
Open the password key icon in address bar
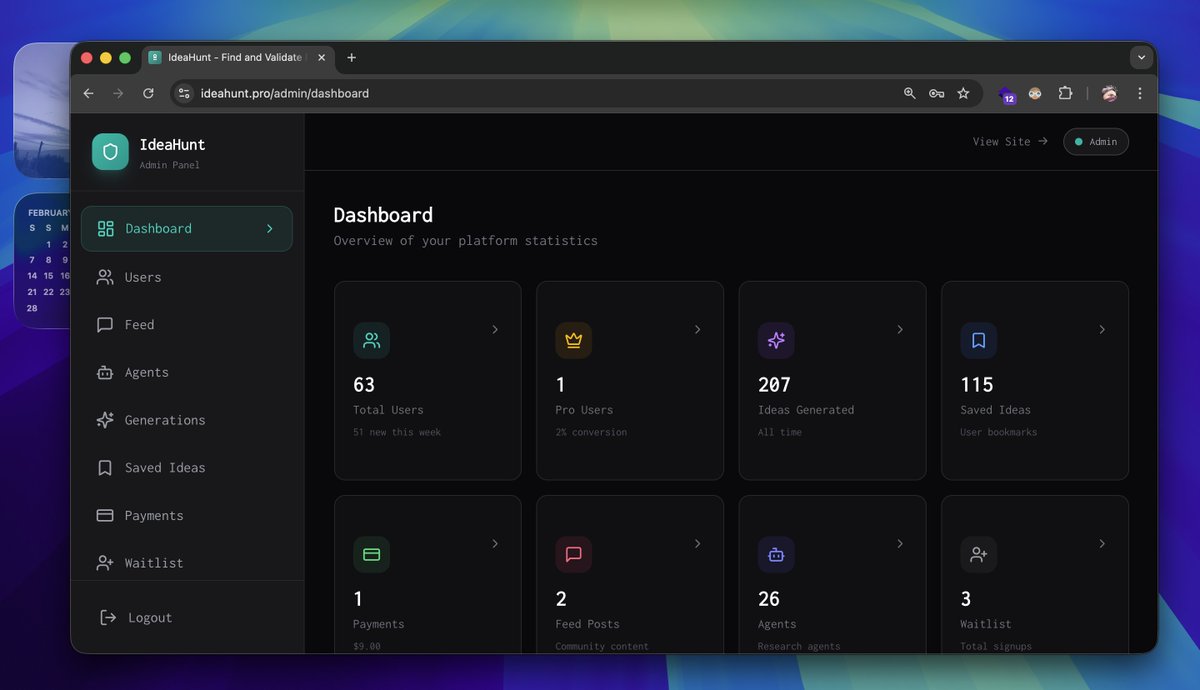coord(936,93)
